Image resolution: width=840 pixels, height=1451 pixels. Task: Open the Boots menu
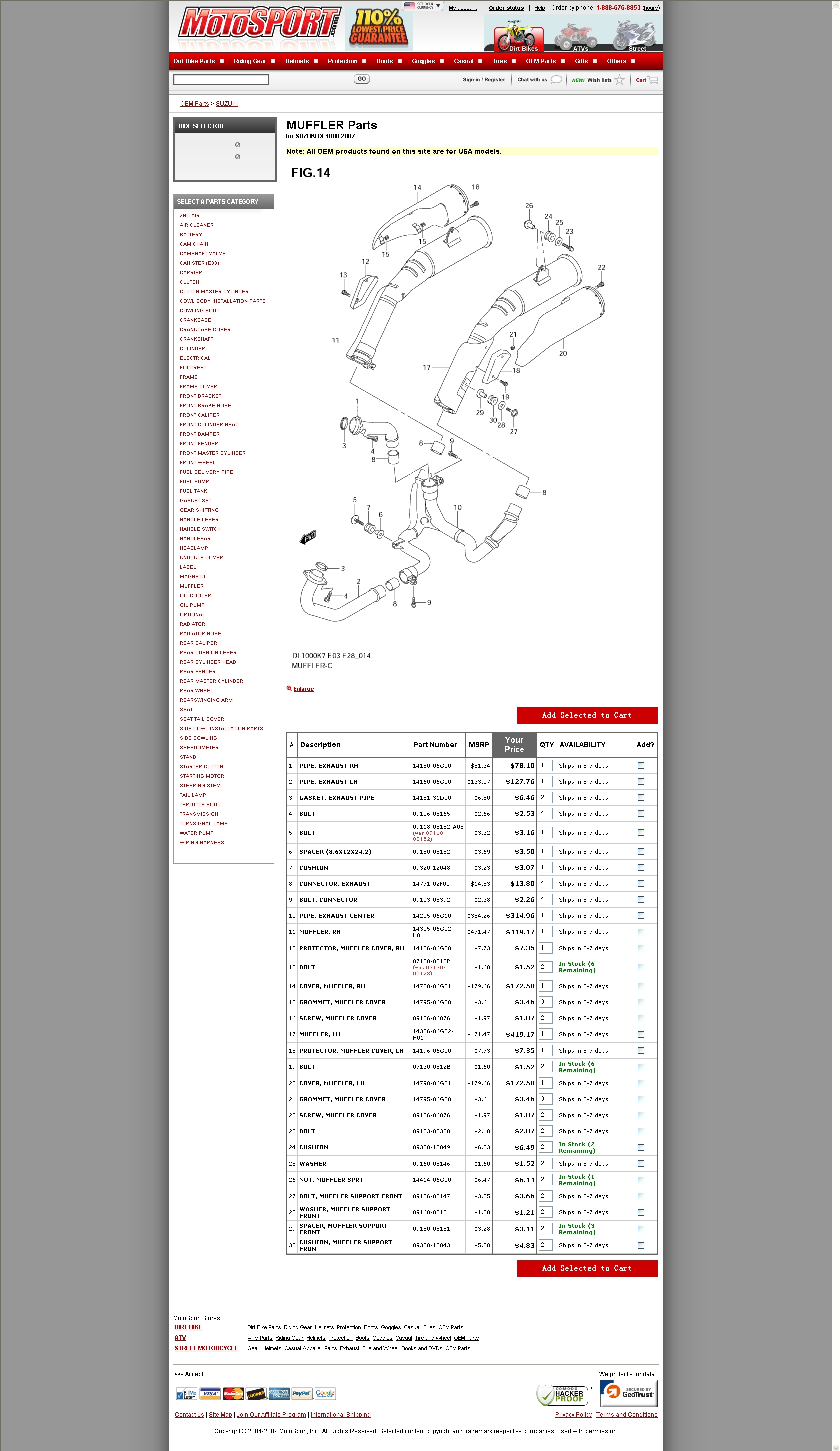[x=385, y=61]
